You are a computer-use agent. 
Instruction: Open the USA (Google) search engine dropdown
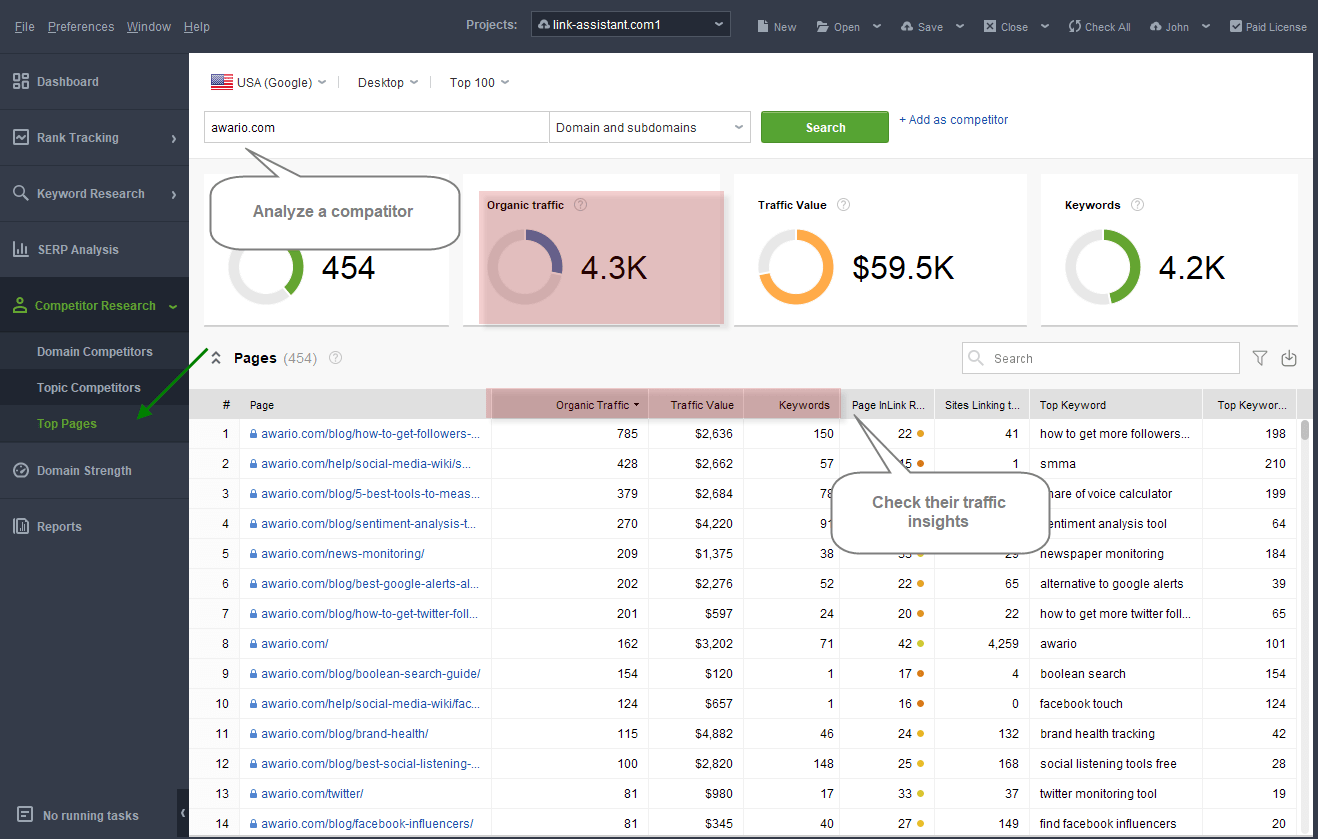click(x=269, y=82)
